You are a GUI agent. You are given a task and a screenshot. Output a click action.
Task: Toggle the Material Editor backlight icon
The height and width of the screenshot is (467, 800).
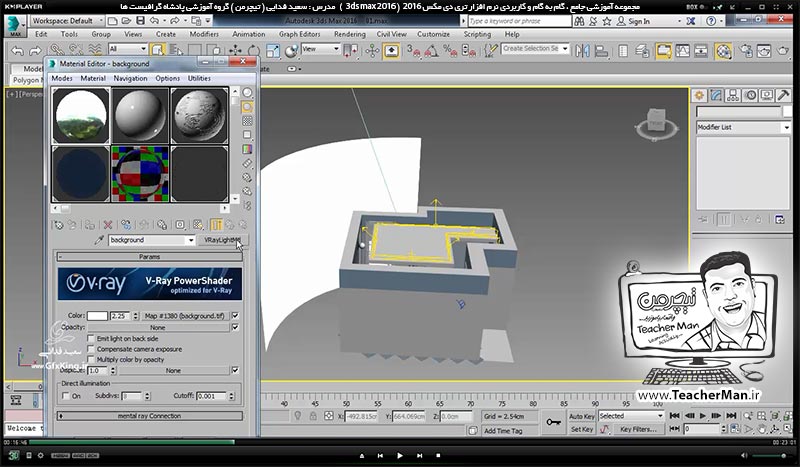(x=247, y=107)
